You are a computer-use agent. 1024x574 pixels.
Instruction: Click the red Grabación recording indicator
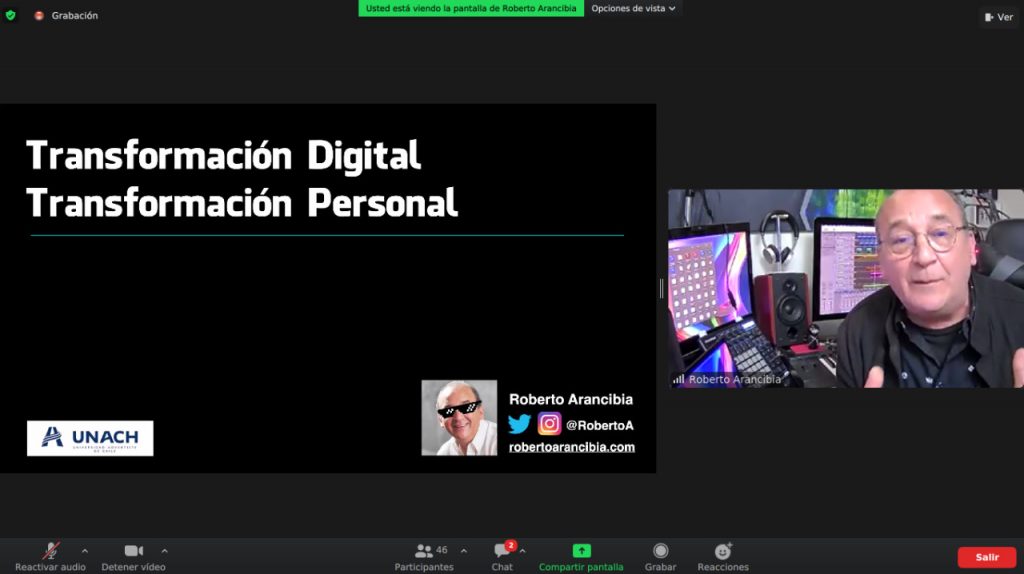40,16
